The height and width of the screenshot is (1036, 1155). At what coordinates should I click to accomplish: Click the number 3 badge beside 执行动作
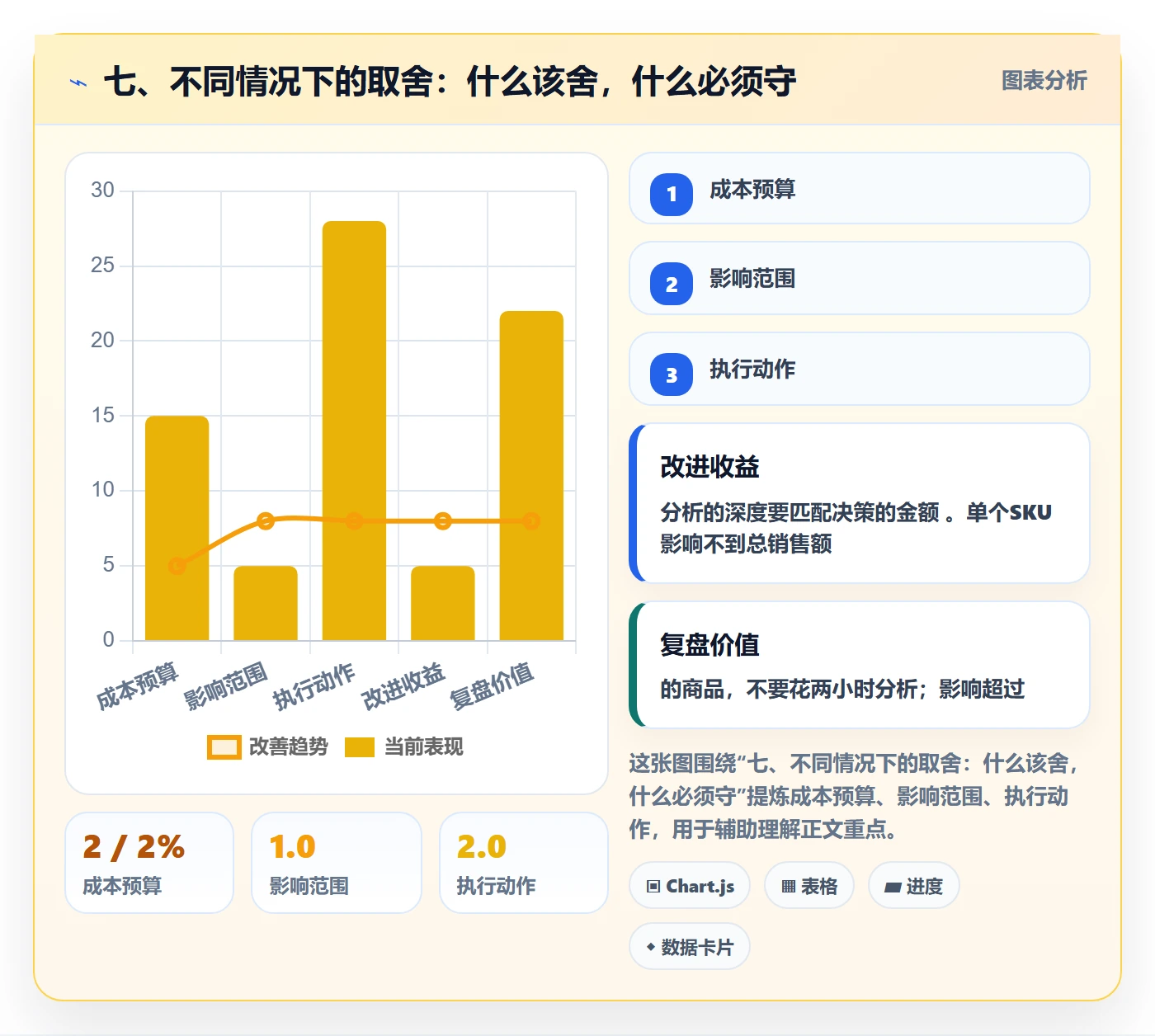tap(672, 374)
